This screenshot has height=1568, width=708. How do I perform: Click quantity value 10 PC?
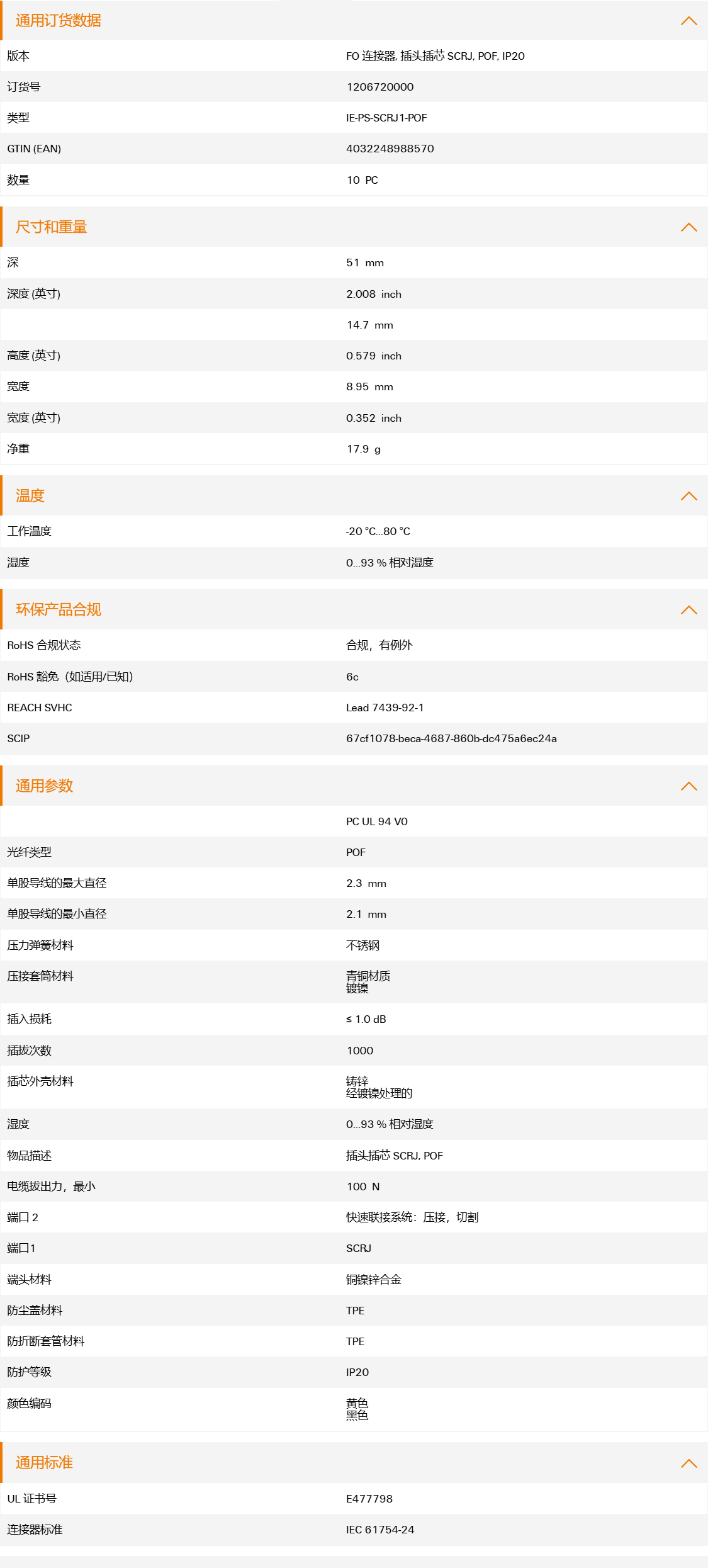[362, 180]
